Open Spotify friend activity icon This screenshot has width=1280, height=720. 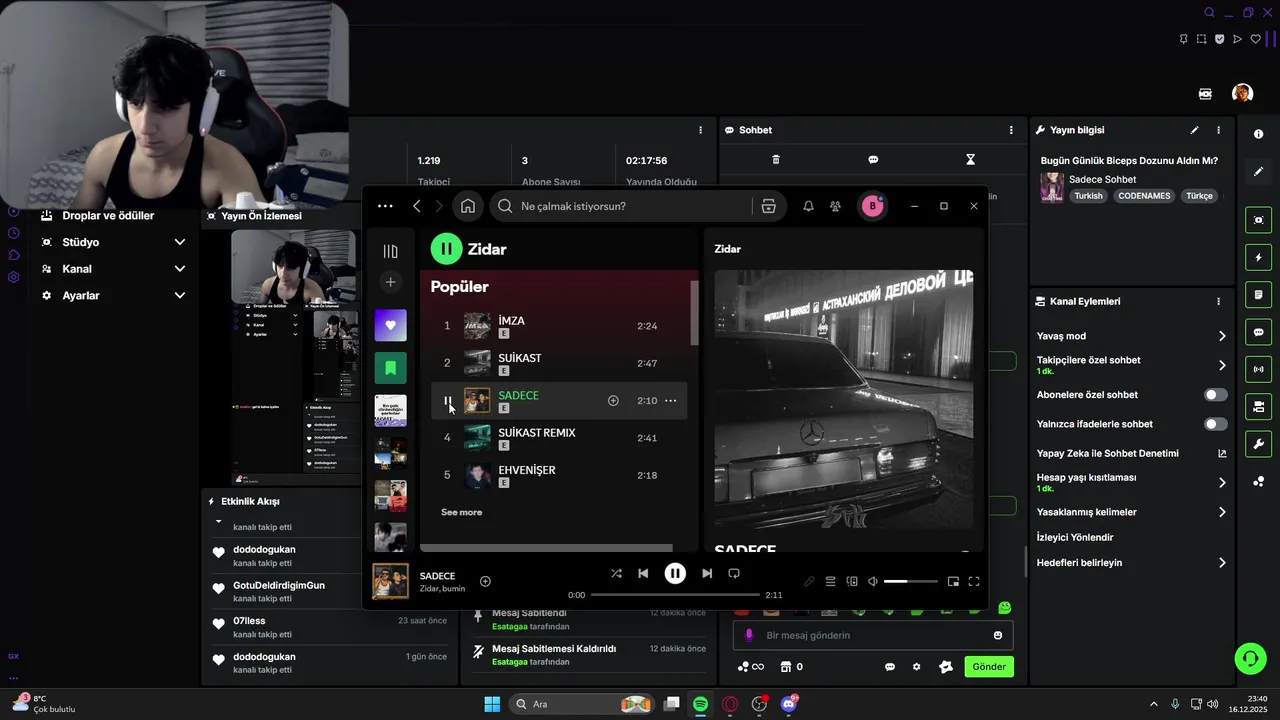[x=835, y=206]
